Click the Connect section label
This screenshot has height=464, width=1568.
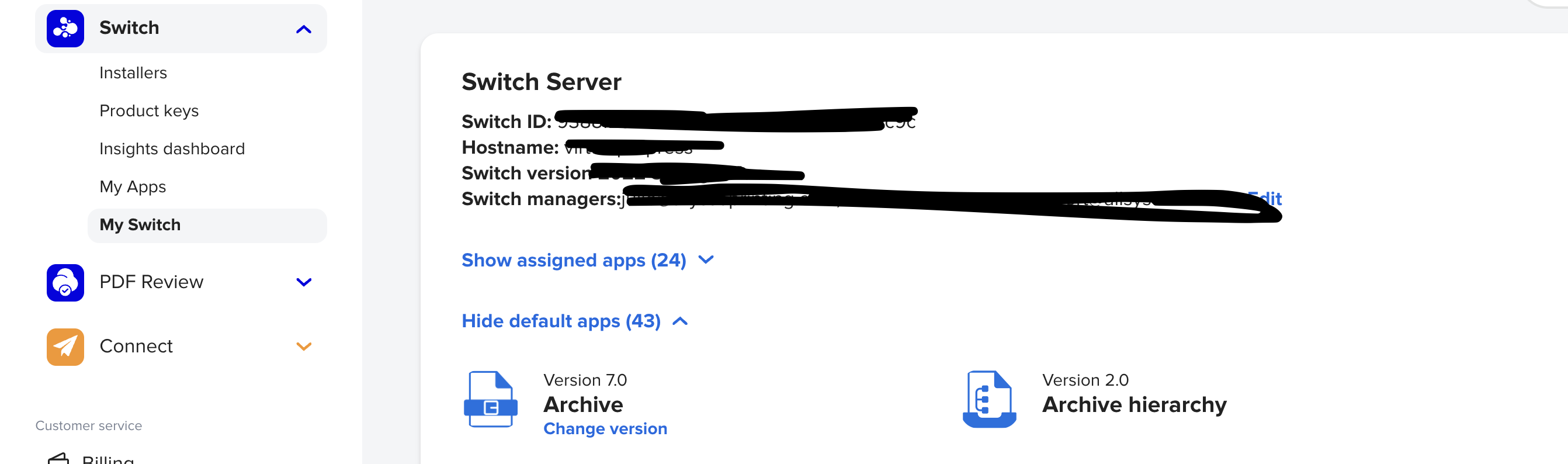(x=136, y=347)
